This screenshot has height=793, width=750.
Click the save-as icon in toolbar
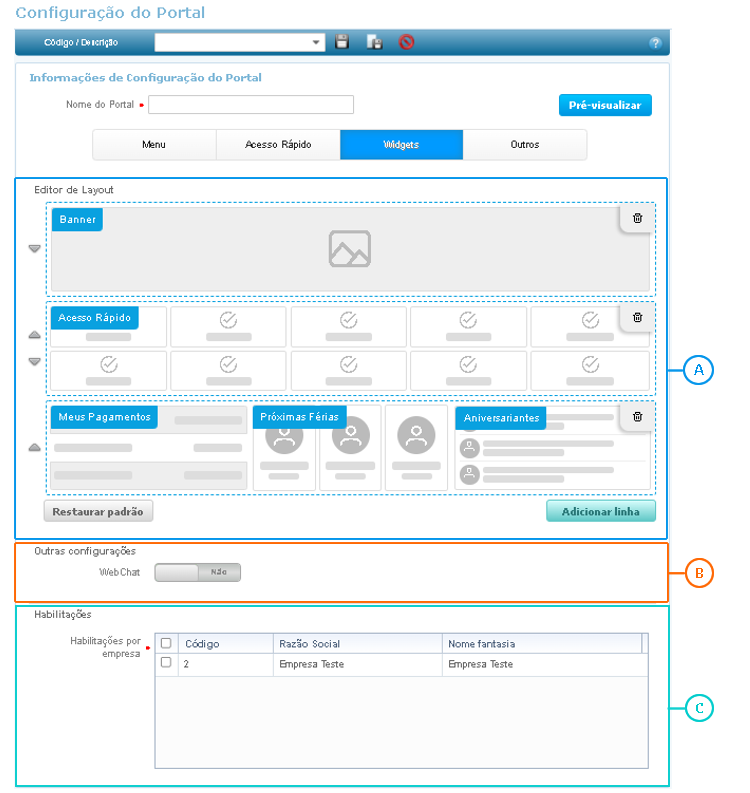coord(374,42)
